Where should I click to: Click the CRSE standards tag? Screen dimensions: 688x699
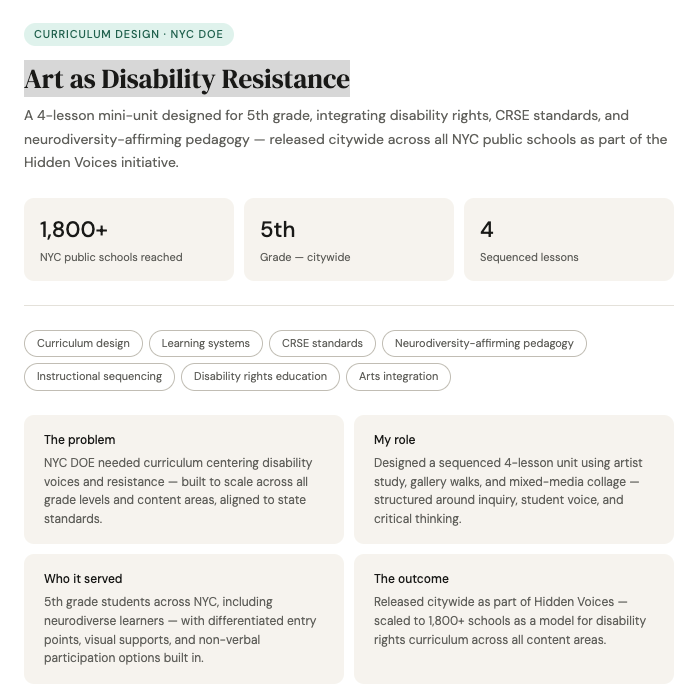[322, 343]
